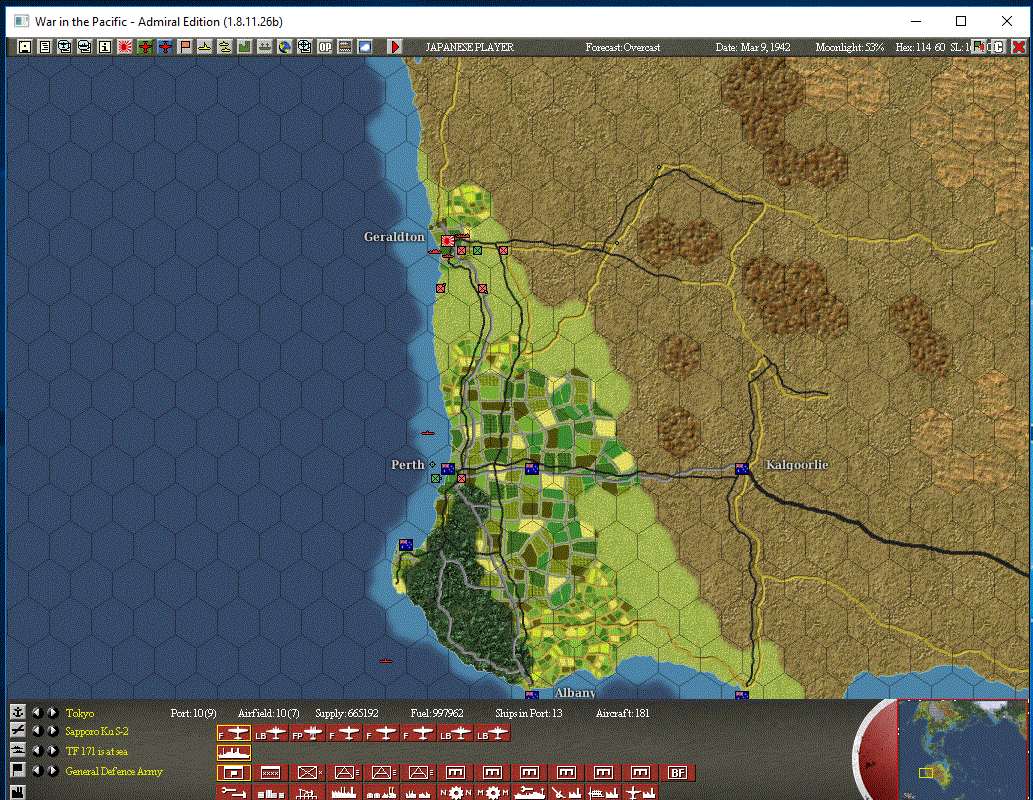Click the green flag icon in top-right toolbar

[x=980, y=46]
